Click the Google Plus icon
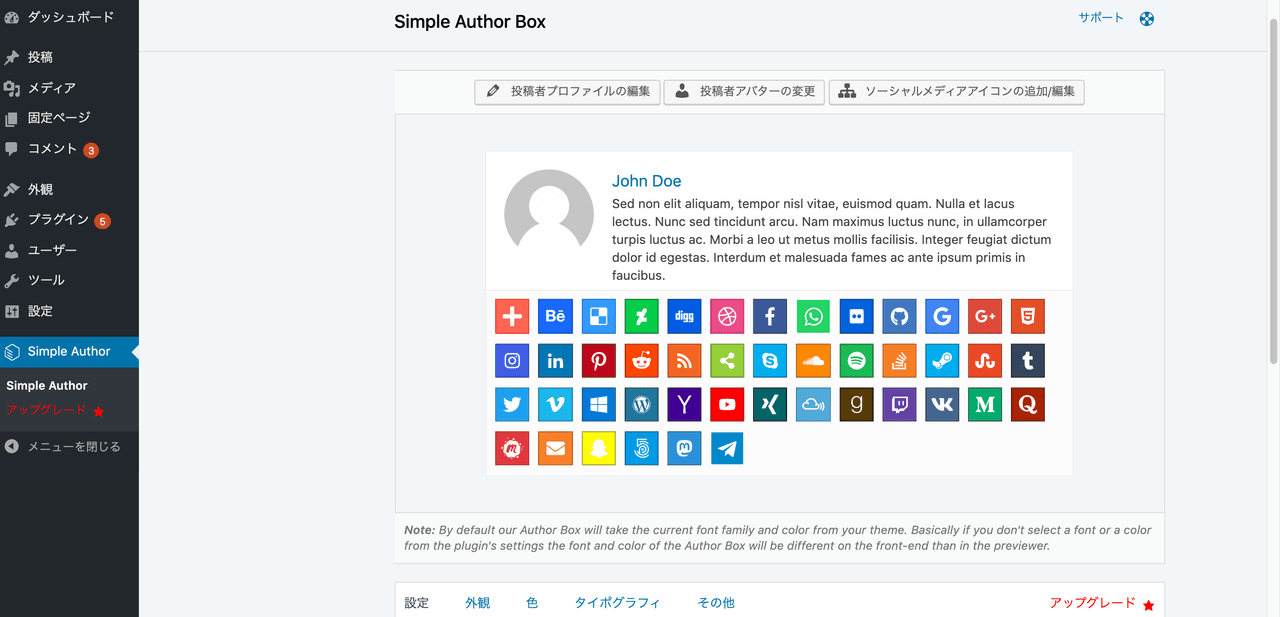The image size is (1280, 617). (x=985, y=317)
